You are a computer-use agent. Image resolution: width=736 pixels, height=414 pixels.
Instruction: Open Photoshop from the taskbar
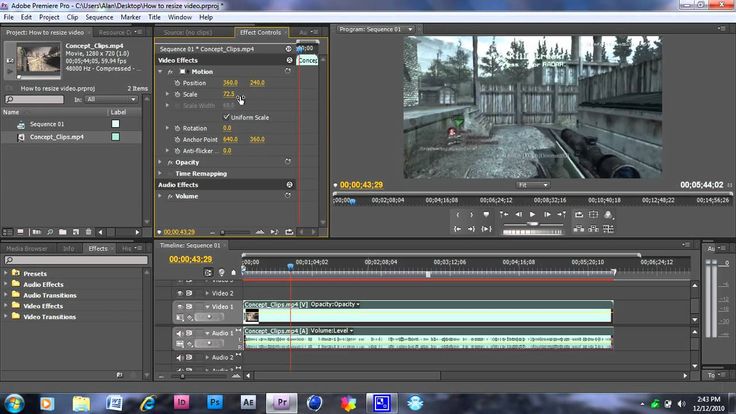(x=215, y=403)
